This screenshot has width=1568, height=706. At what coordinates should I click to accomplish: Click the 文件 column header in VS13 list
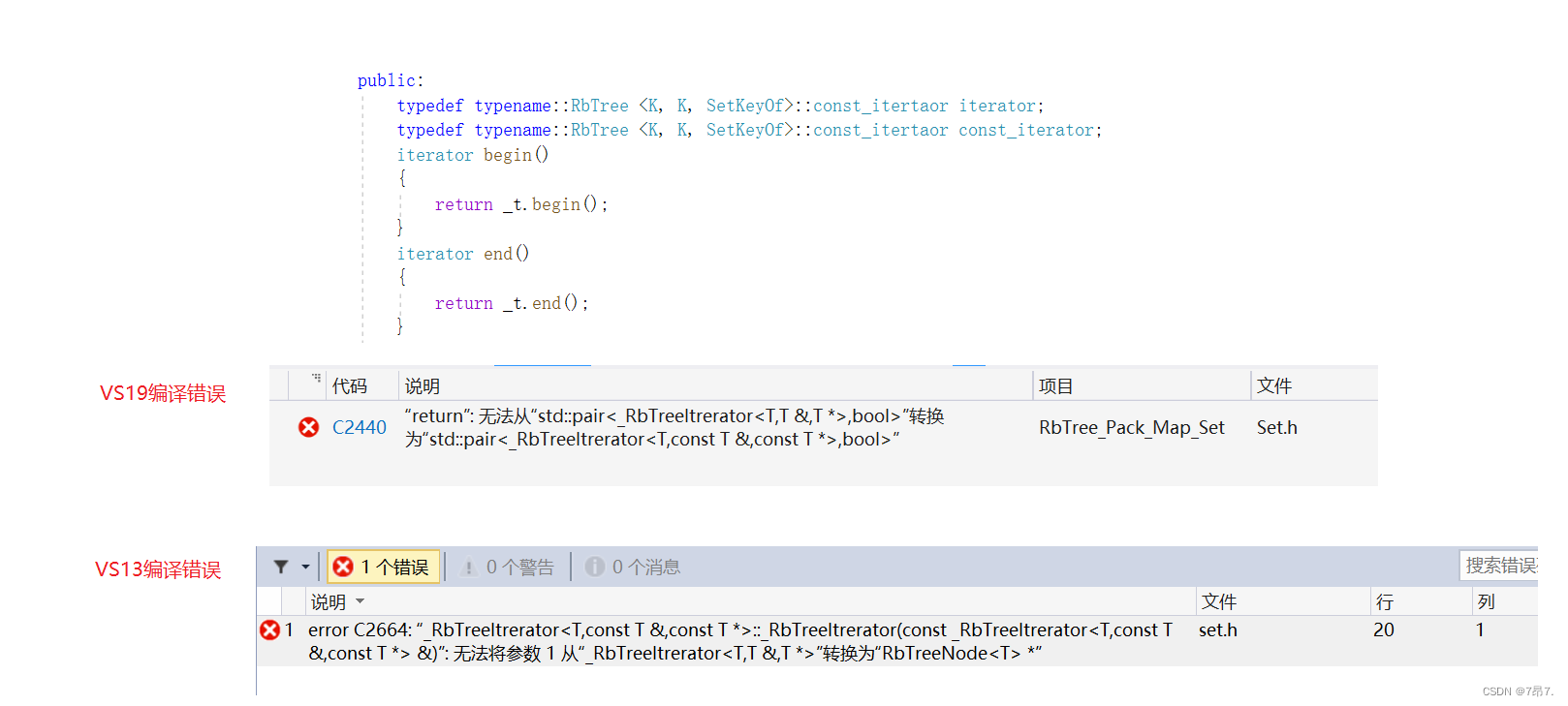click(x=1219, y=601)
